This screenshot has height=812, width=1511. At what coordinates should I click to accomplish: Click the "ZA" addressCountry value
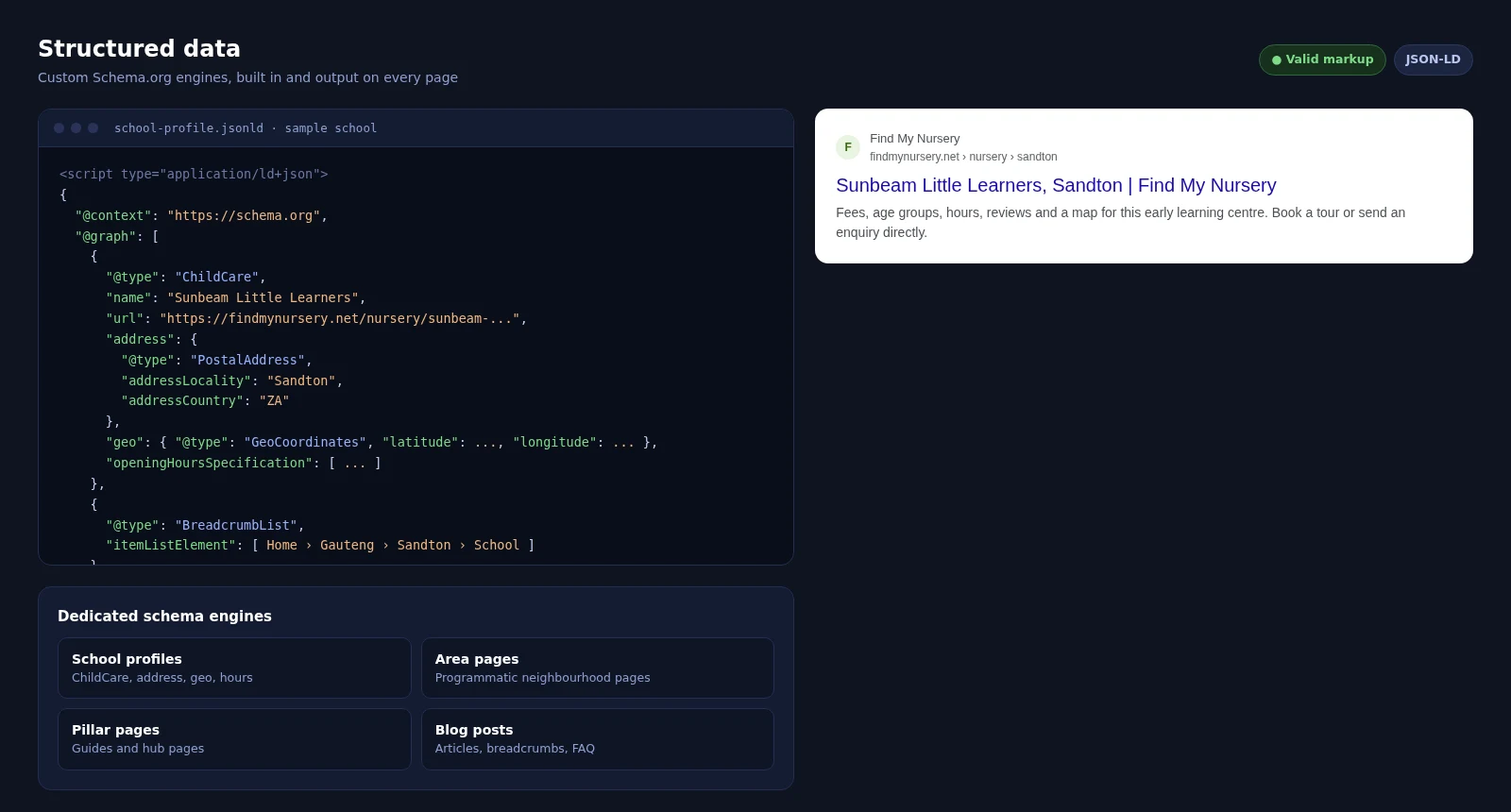[274, 401]
